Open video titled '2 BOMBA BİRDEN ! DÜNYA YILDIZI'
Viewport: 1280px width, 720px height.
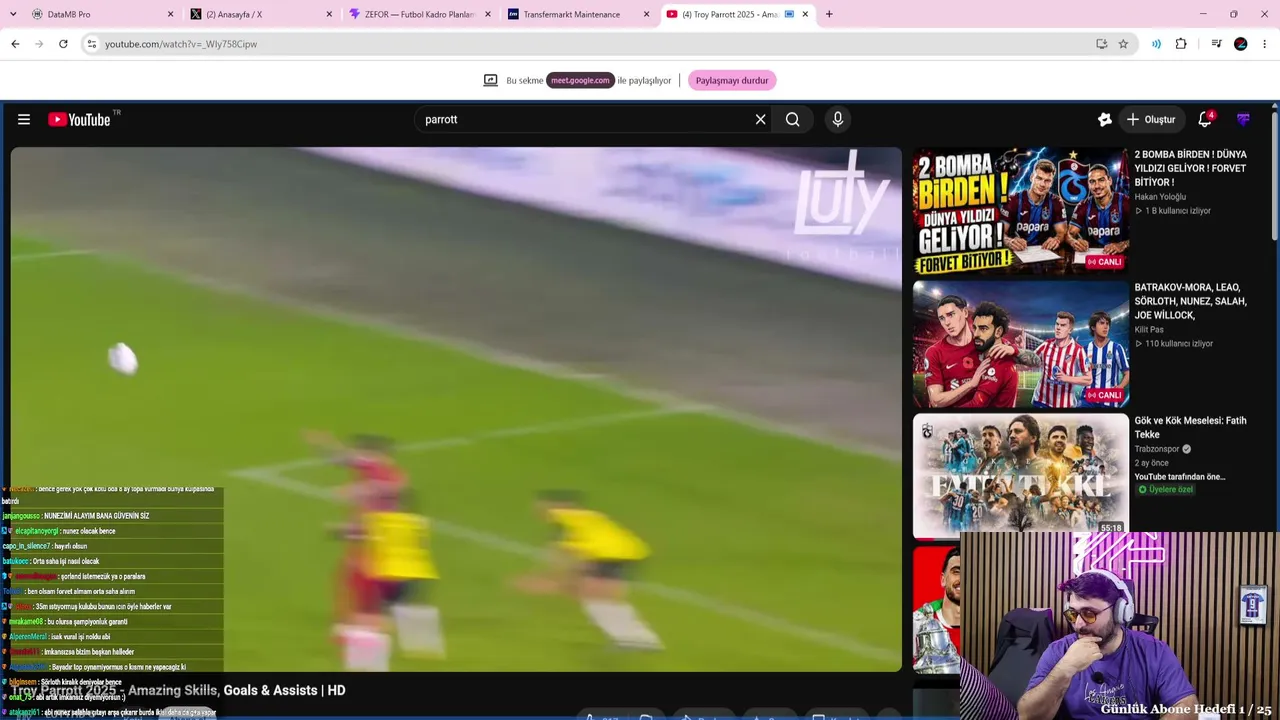point(1191,169)
